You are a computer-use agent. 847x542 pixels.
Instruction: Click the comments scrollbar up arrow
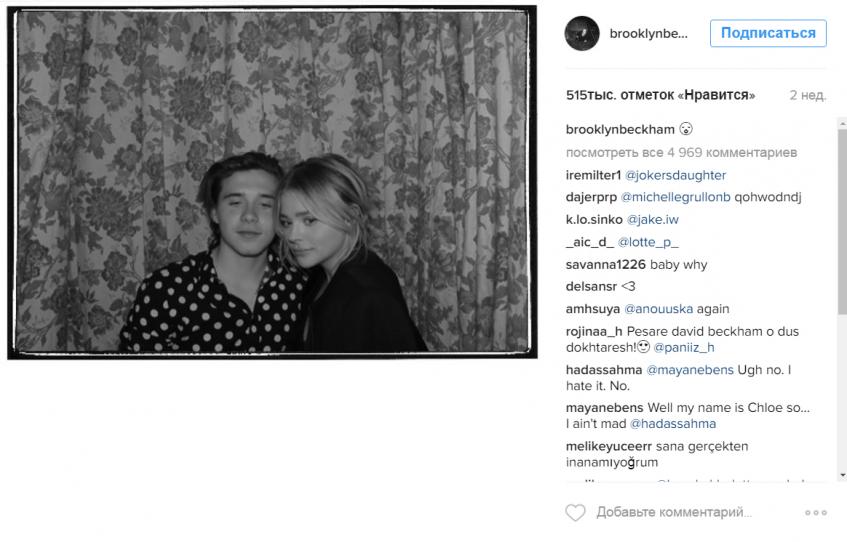pyautogui.click(x=842, y=124)
